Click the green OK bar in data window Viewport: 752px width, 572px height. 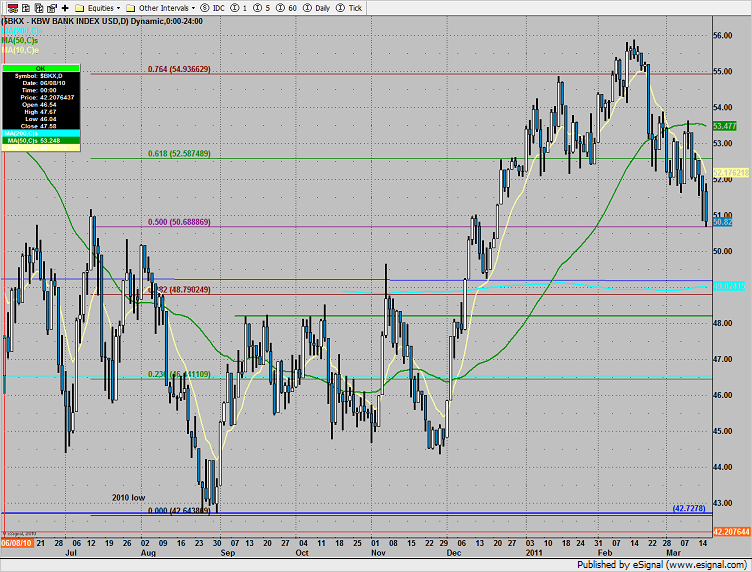(41, 69)
